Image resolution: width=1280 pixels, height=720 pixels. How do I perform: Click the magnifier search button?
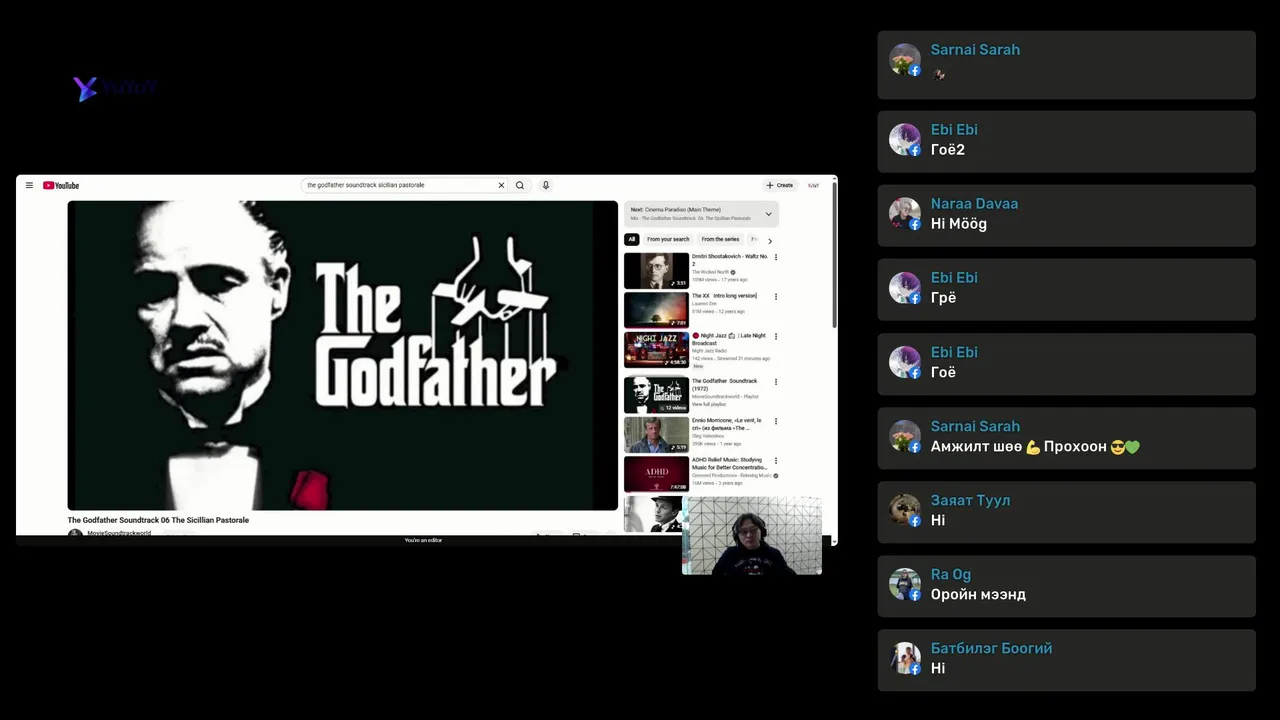click(520, 185)
